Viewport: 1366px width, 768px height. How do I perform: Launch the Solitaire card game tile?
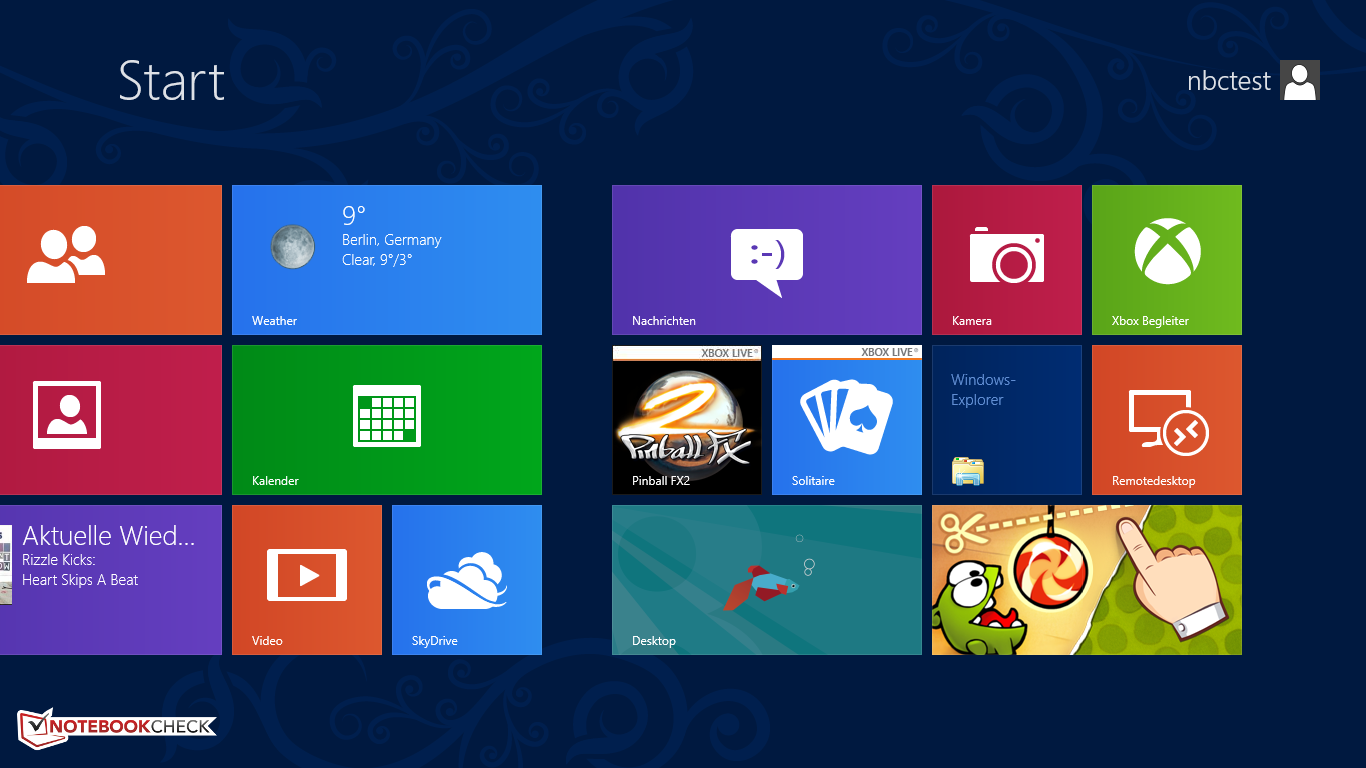pyautogui.click(x=846, y=419)
